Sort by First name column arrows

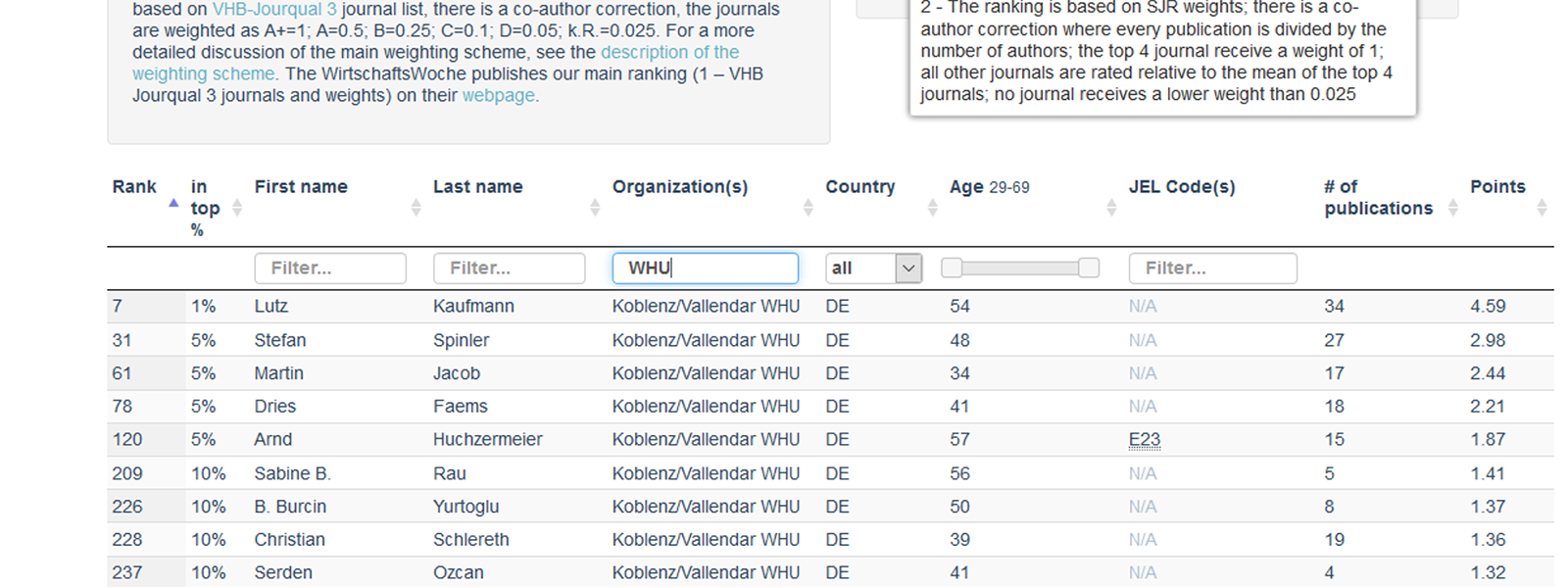[x=416, y=208]
